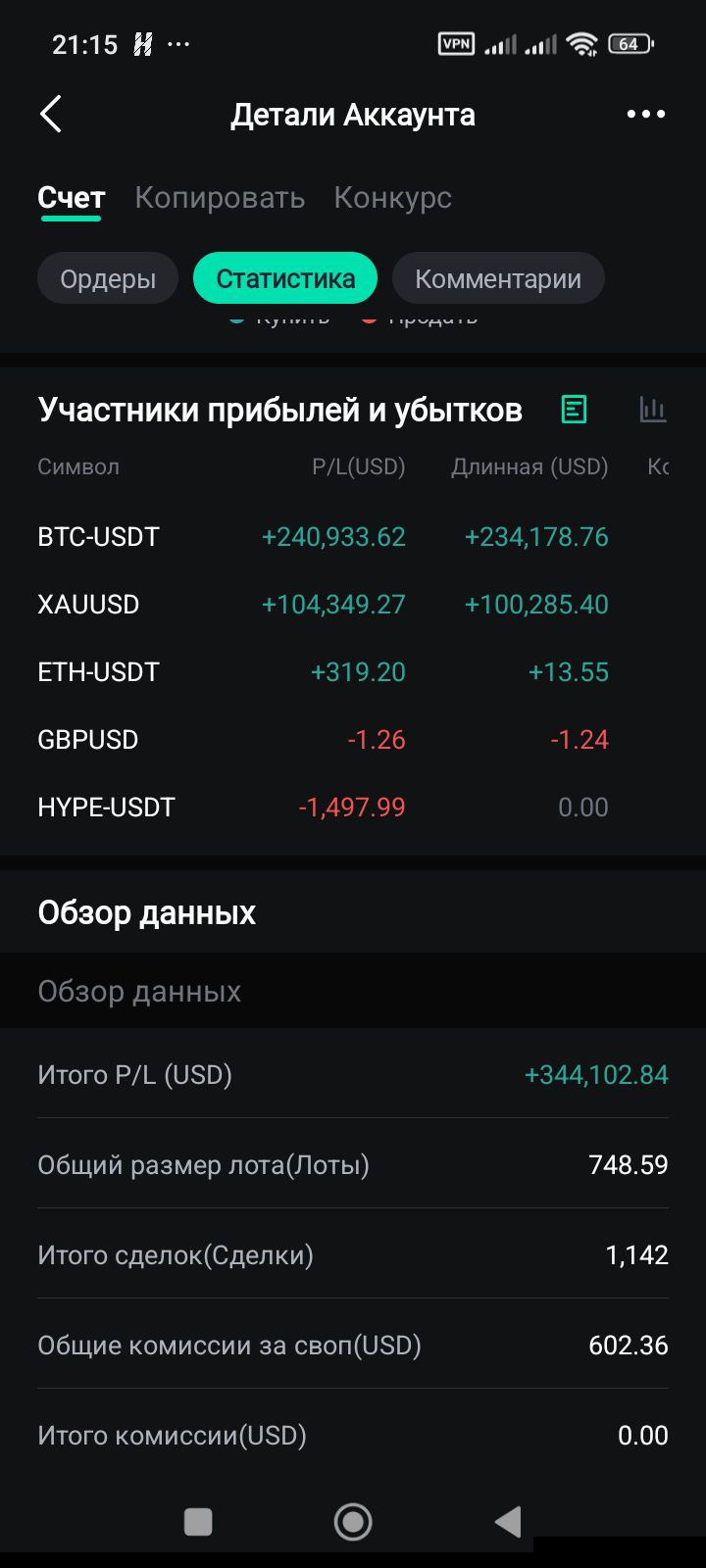Select the Статистика pill button
Image resolution: width=706 pixels, height=1568 pixels.
285,278
